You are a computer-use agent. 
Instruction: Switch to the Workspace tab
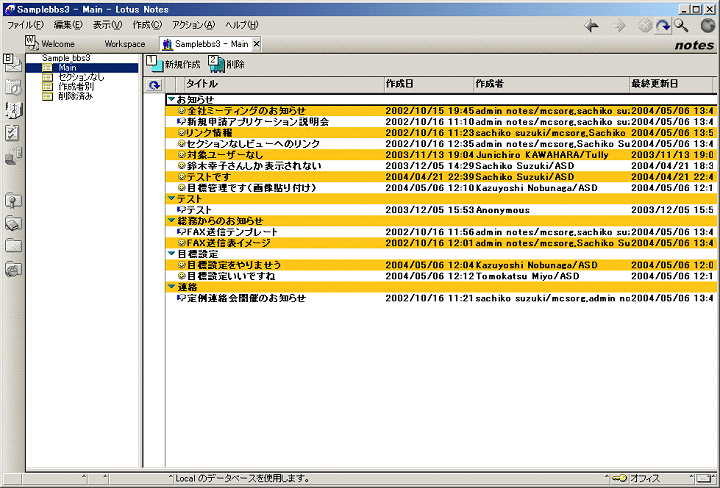tap(124, 44)
